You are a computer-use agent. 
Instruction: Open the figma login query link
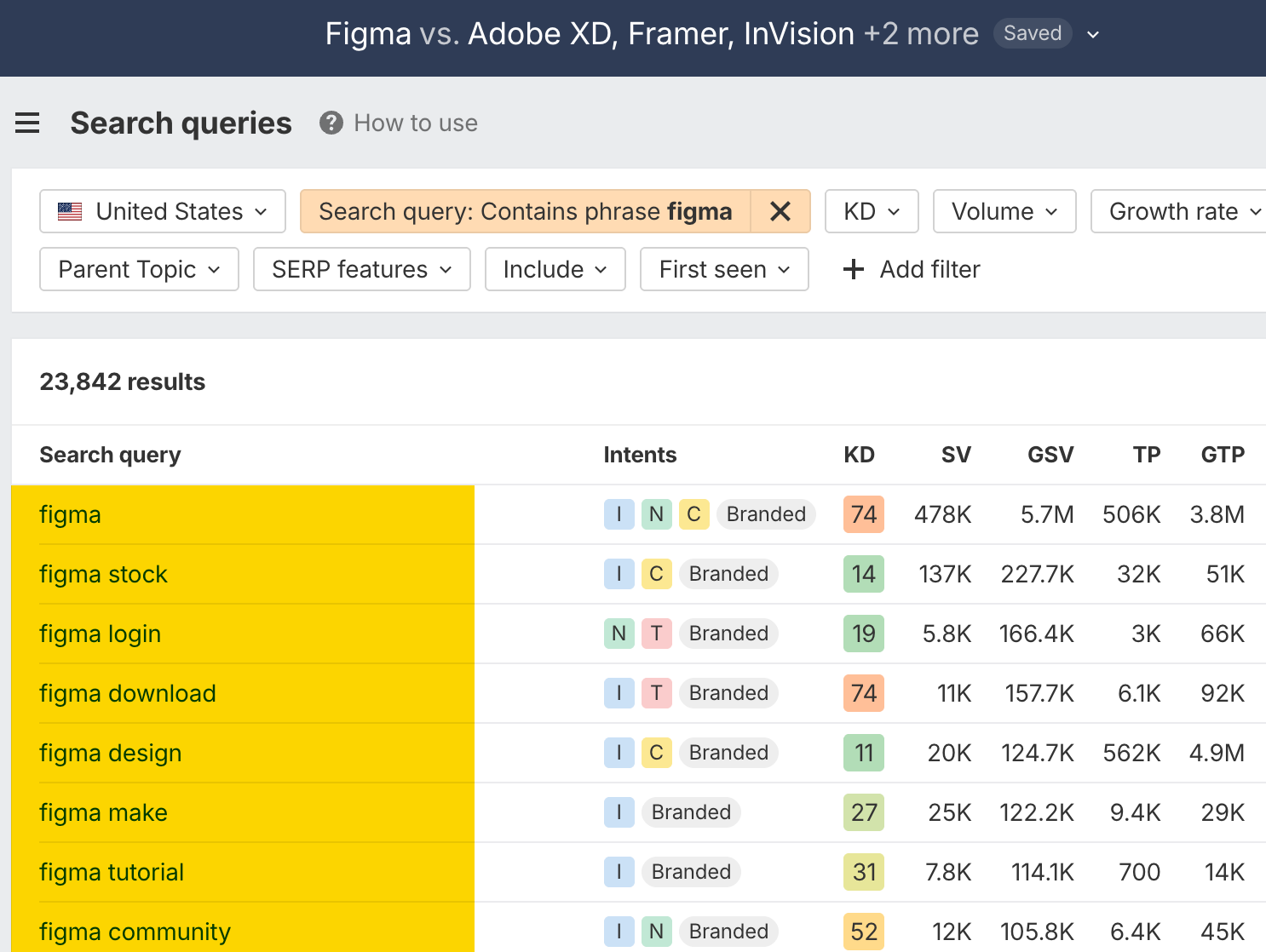(x=100, y=634)
